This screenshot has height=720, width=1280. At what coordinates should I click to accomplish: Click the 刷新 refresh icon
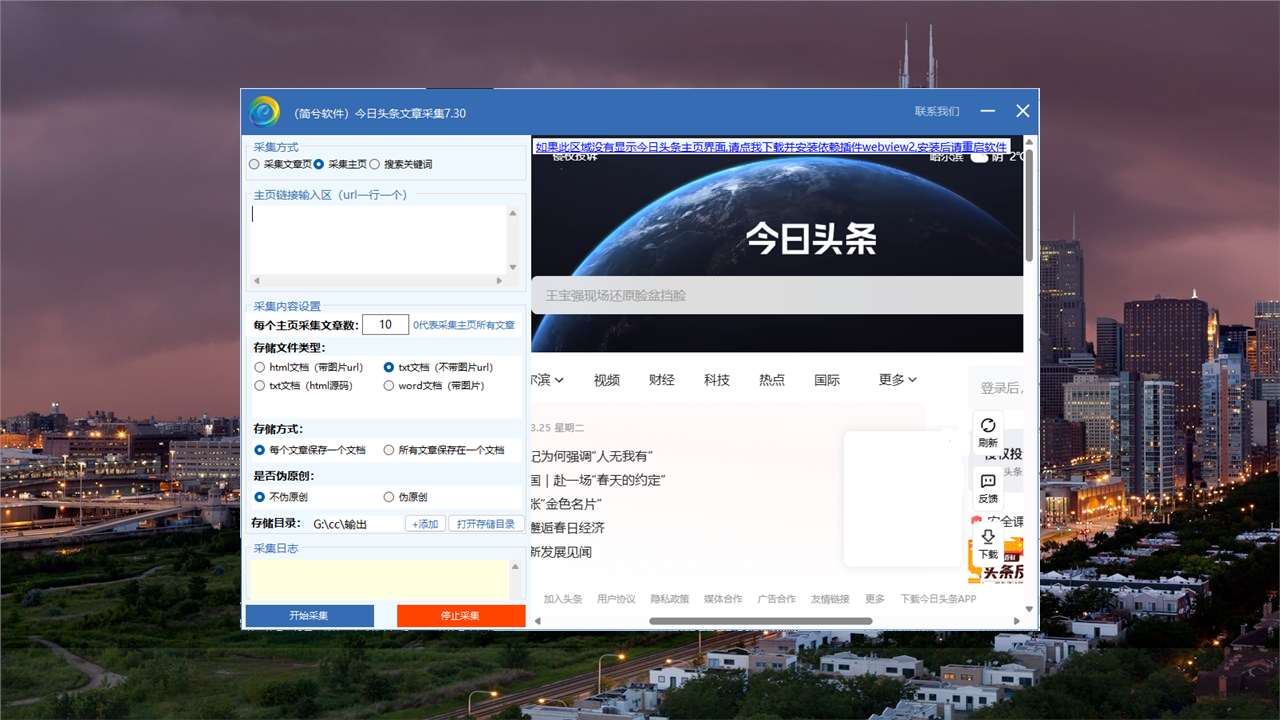(x=988, y=430)
